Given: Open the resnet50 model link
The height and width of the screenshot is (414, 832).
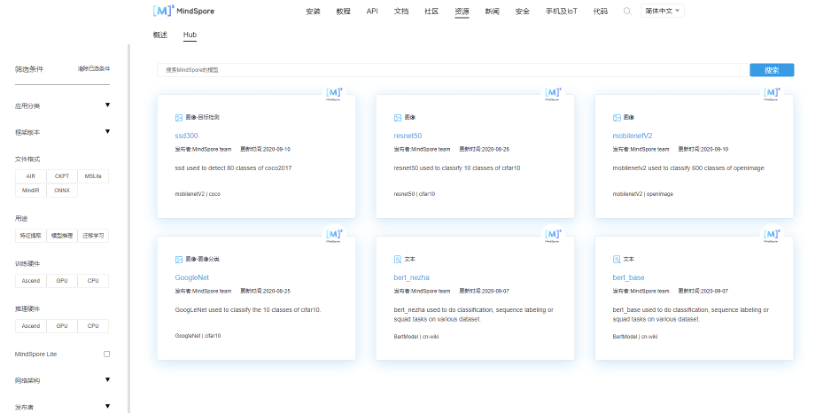Looking at the screenshot, I should click(x=408, y=136).
